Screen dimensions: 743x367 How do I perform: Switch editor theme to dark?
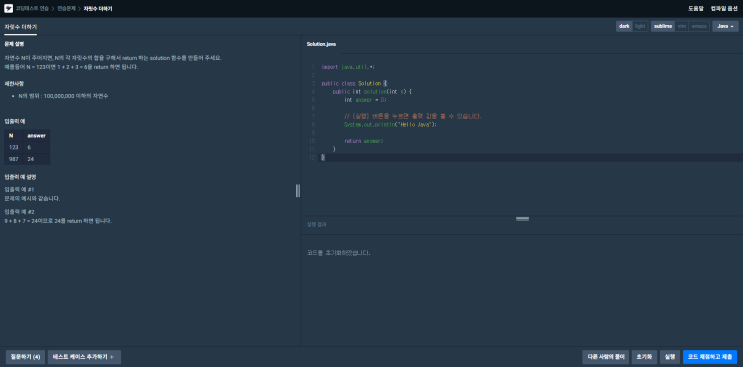[624, 26]
